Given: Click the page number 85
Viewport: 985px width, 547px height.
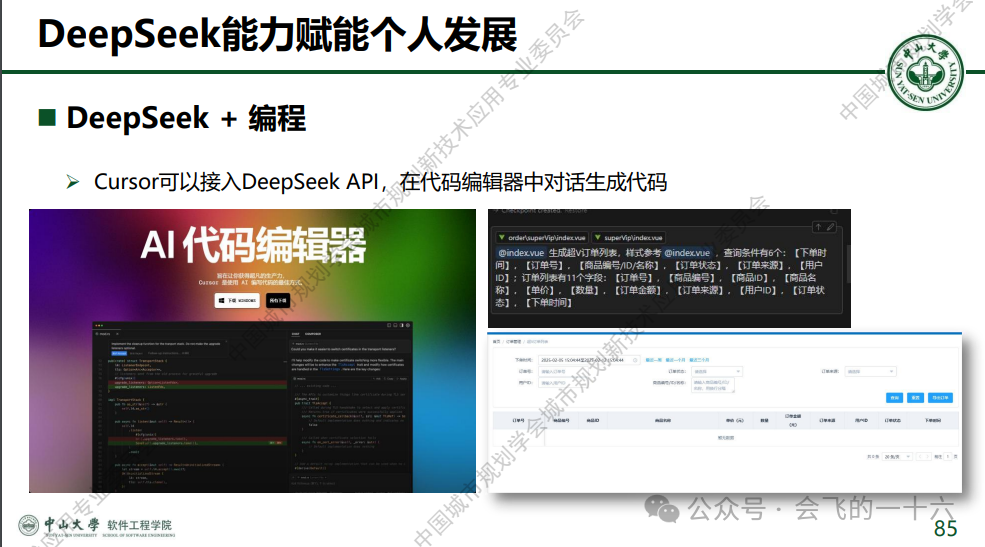Looking at the screenshot, I should (x=945, y=529).
